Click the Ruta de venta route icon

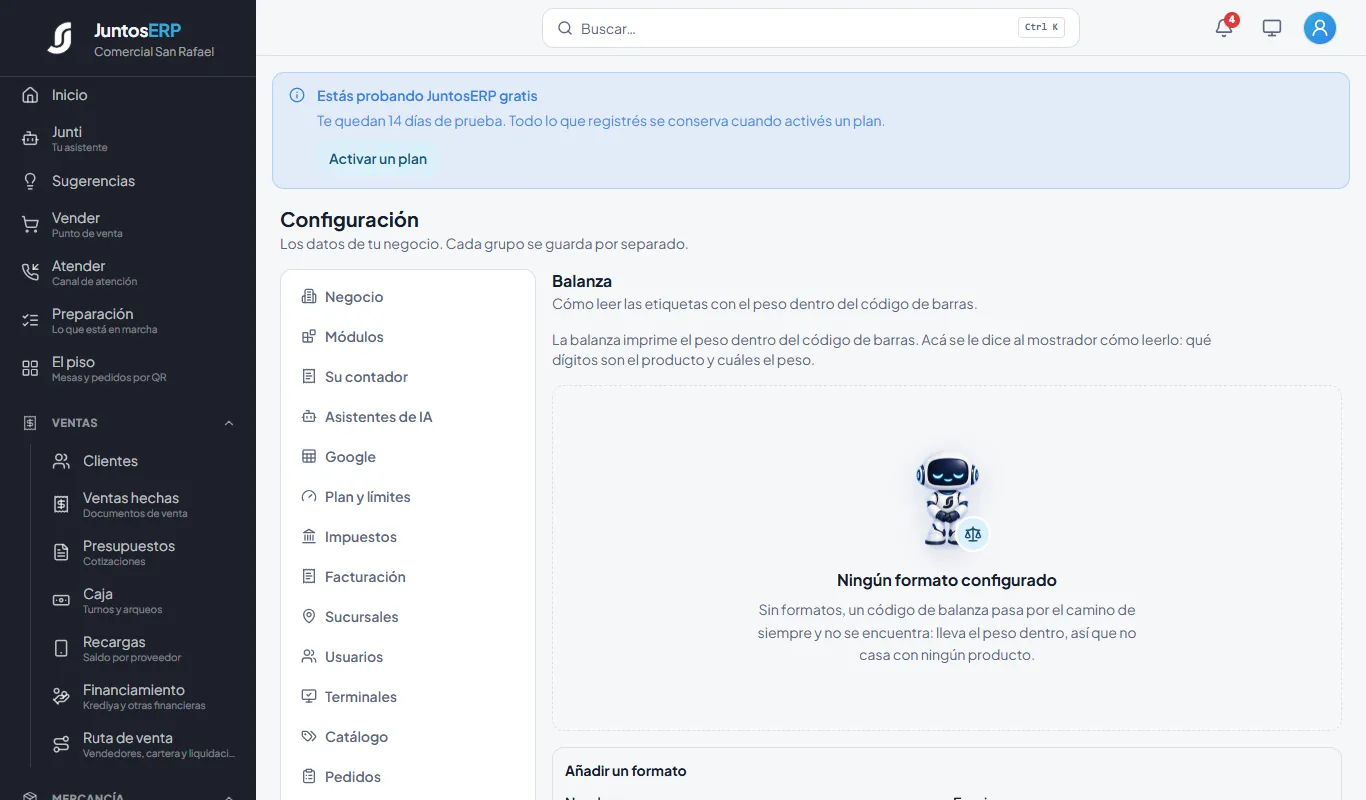[61, 745]
